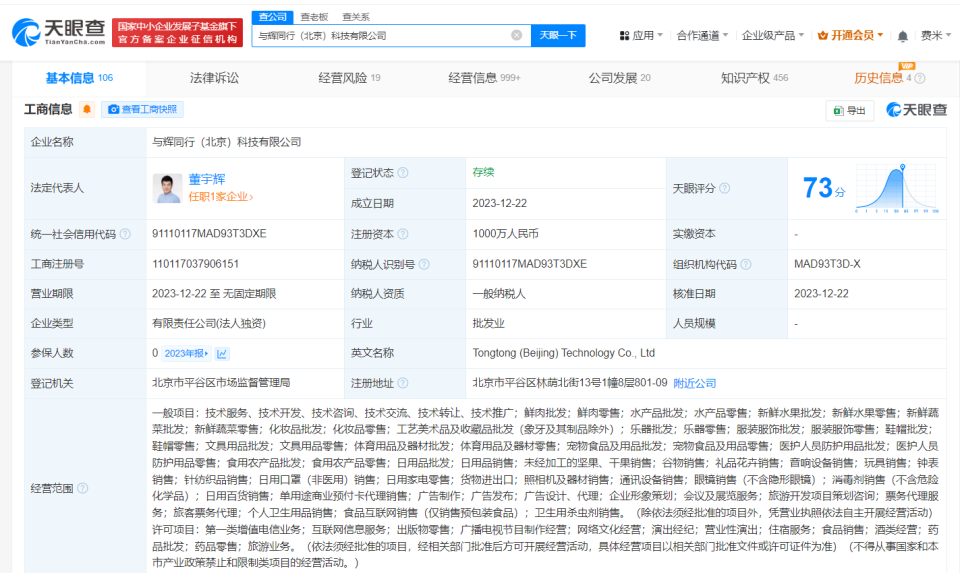Clear the search box with X icon
The width and height of the screenshot is (960, 573).
click(517, 36)
